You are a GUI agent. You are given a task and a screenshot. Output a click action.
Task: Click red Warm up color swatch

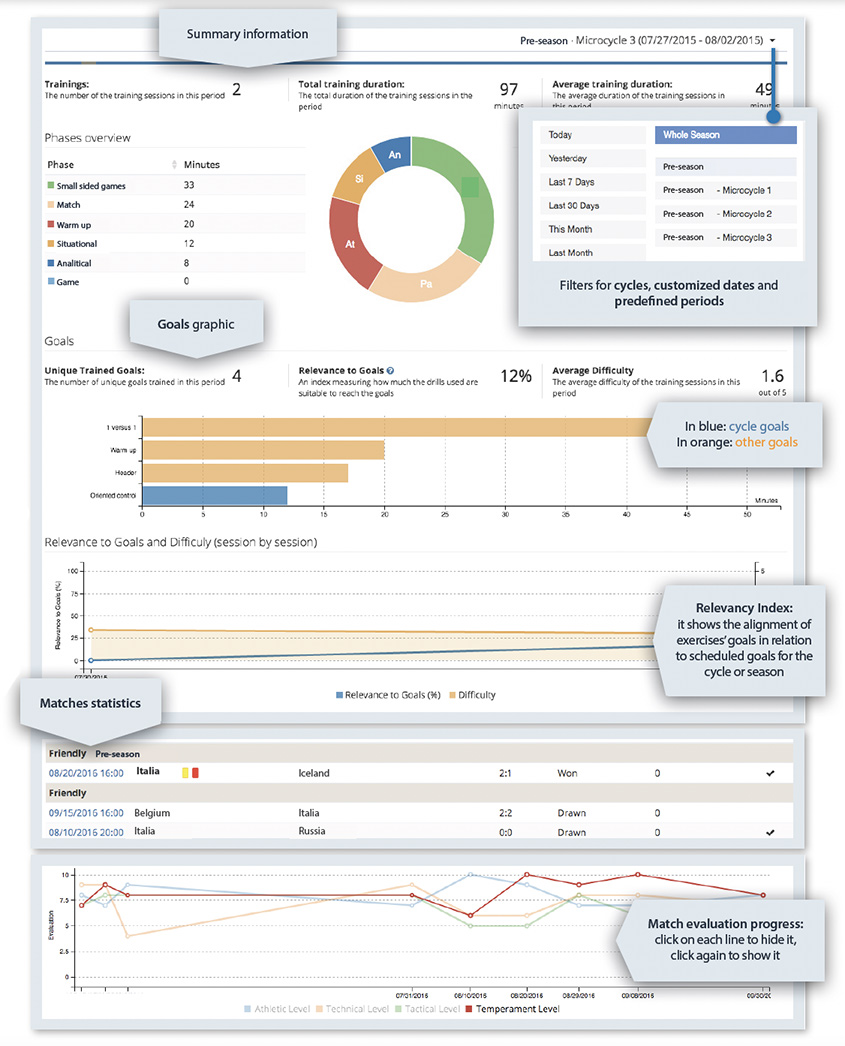click(x=51, y=225)
